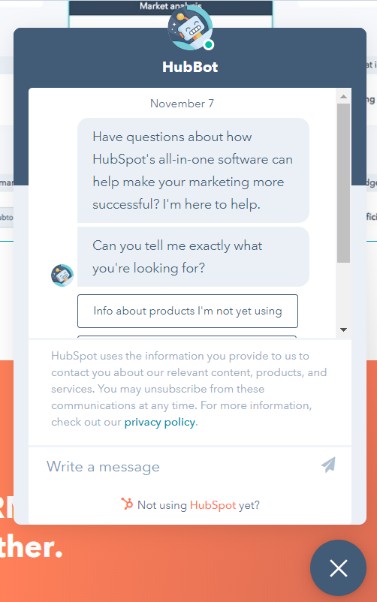Screen dimensions: 377x602
Task: Click the scrollbar track below the thumb
Action: [344, 294]
